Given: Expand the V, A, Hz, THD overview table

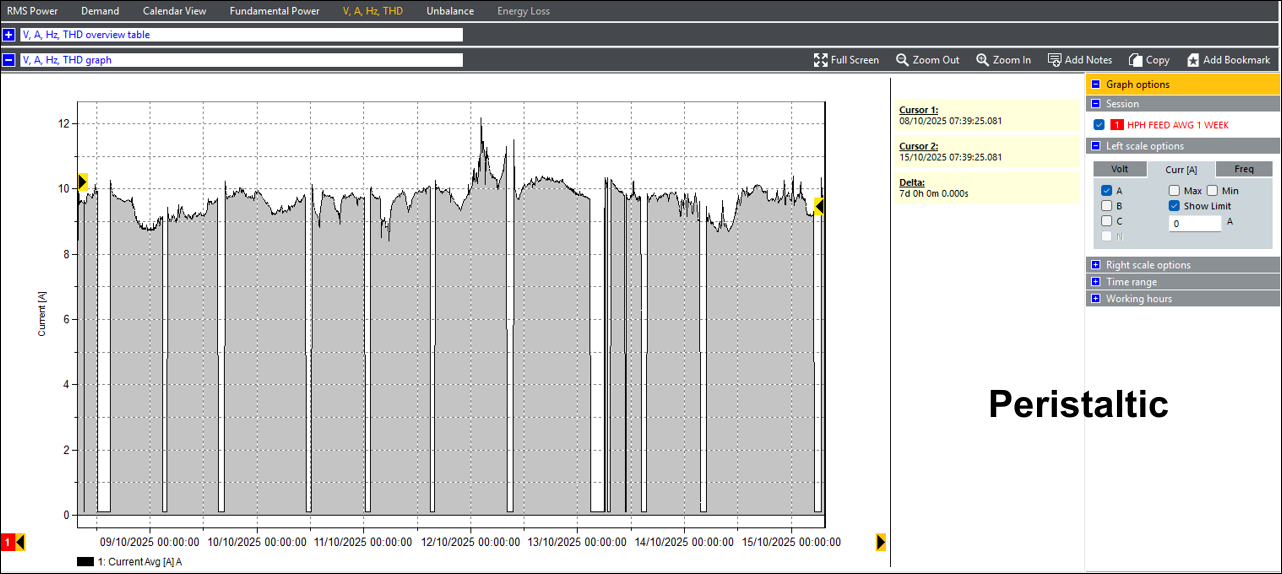Looking at the screenshot, I should (x=9, y=35).
